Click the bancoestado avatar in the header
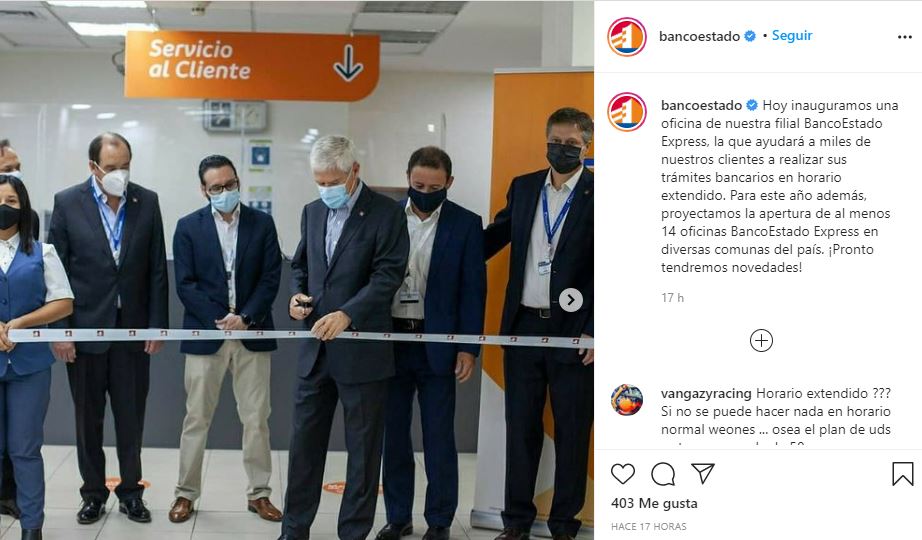Viewport: 922px width, 540px height. click(x=627, y=36)
